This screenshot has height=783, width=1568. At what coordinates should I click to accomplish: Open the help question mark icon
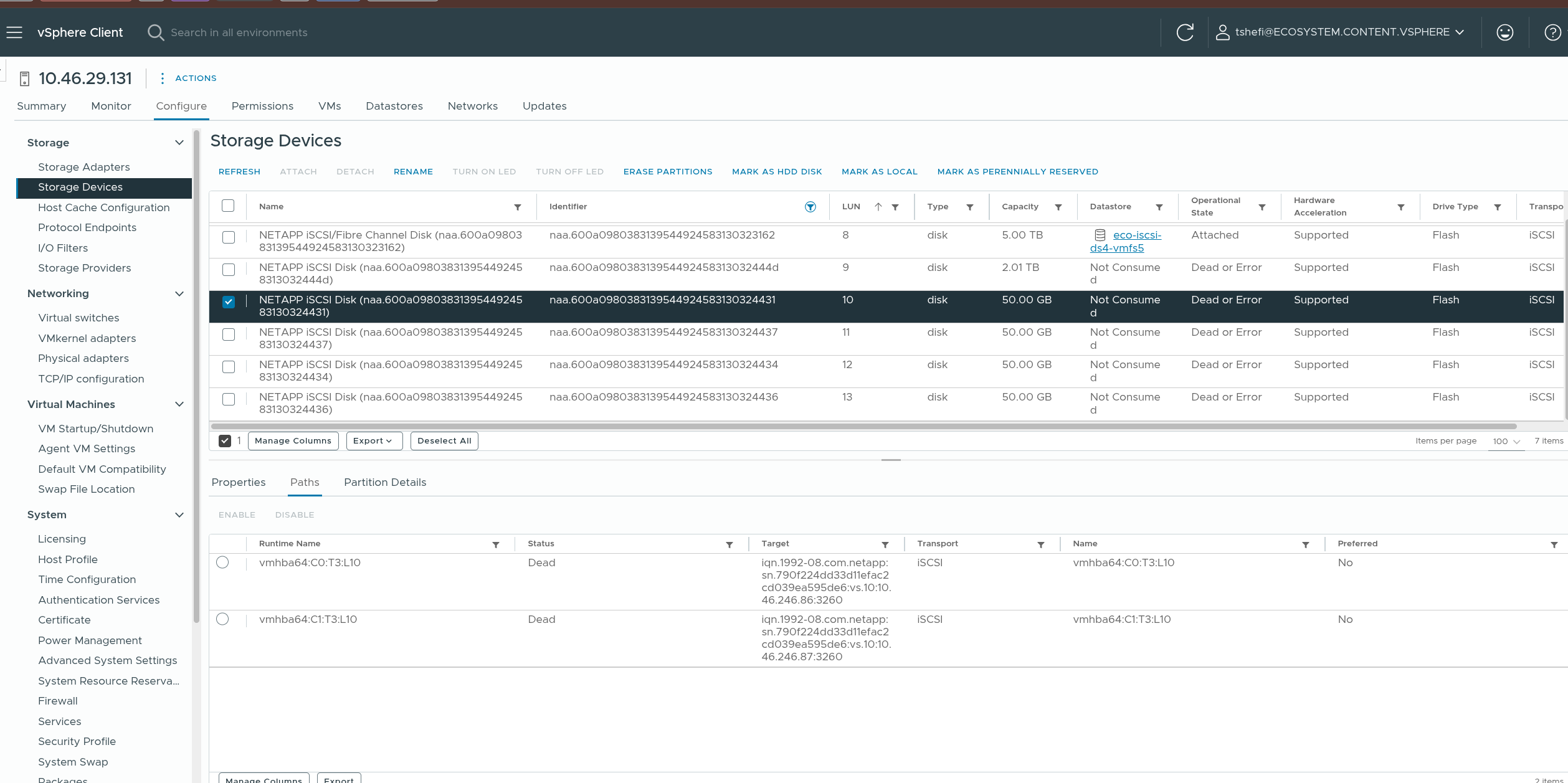pos(1552,32)
